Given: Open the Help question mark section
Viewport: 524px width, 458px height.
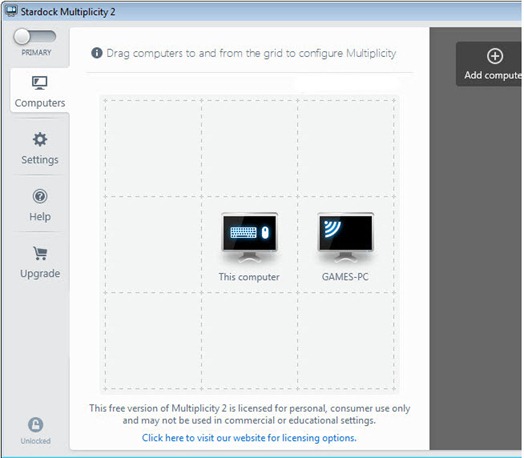Looking at the screenshot, I should pyautogui.click(x=40, y=205).
